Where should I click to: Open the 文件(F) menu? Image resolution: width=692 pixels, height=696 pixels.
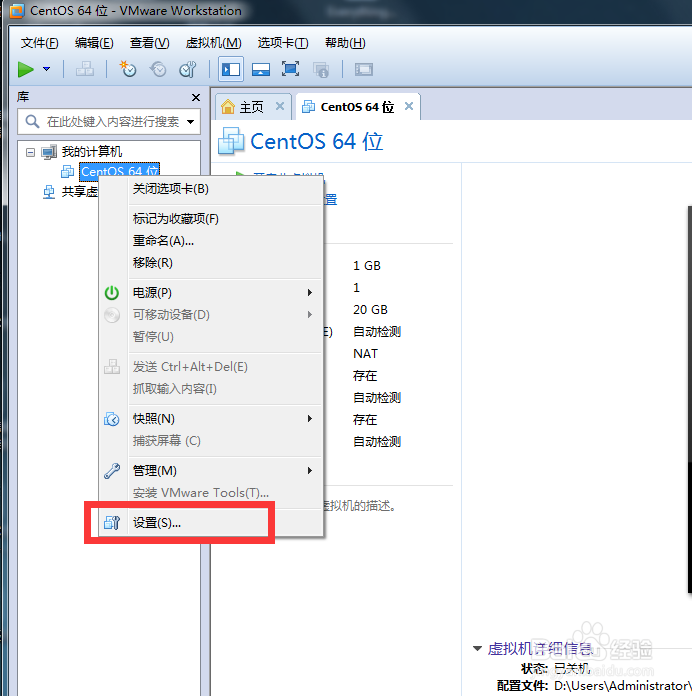coord(40,43)
